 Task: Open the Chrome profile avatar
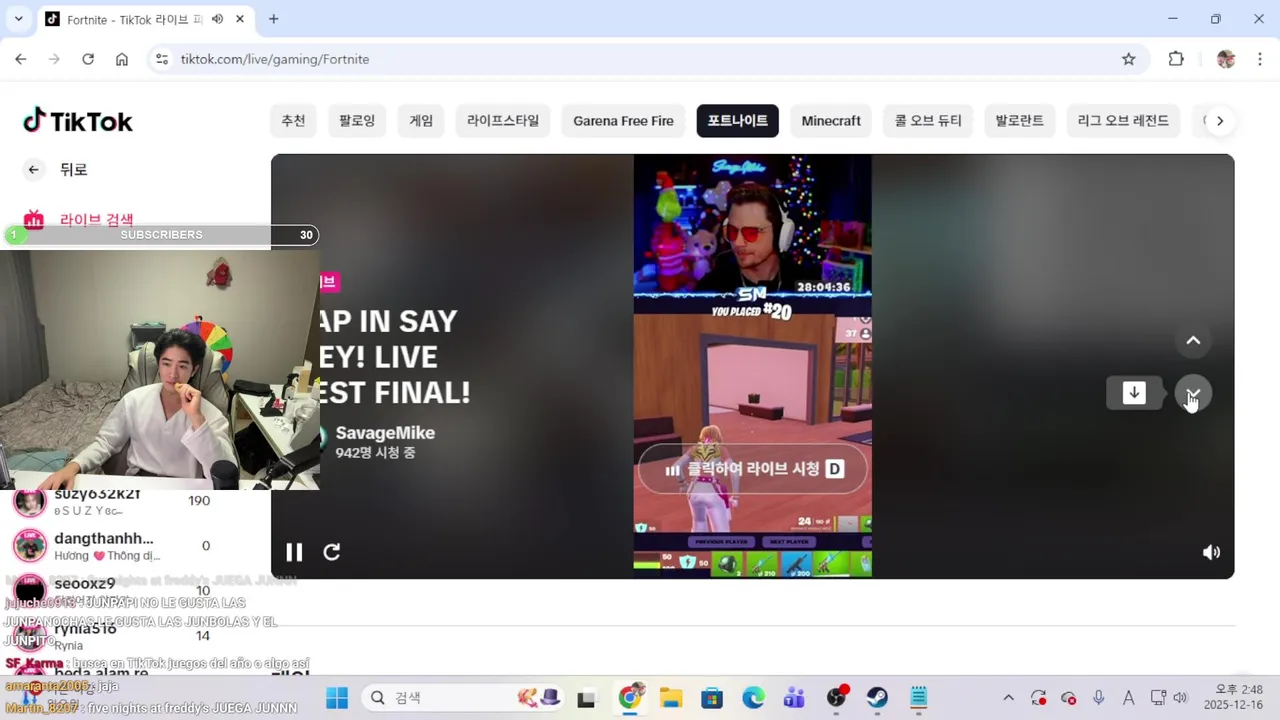pos(1226,59)
